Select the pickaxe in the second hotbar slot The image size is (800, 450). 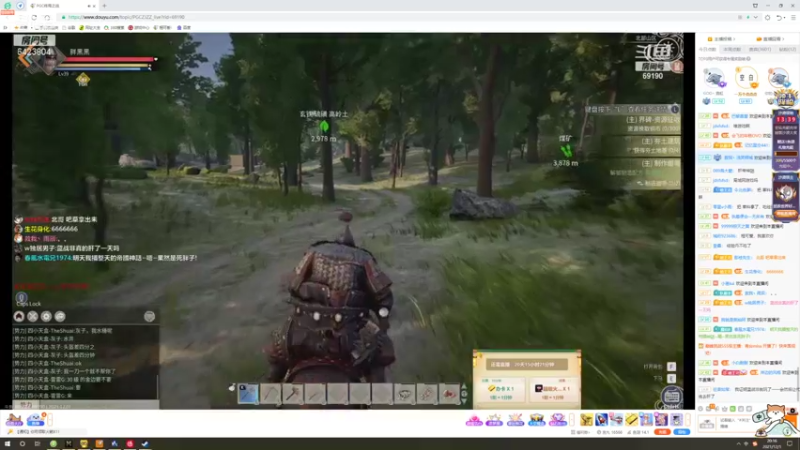(270, 393)
